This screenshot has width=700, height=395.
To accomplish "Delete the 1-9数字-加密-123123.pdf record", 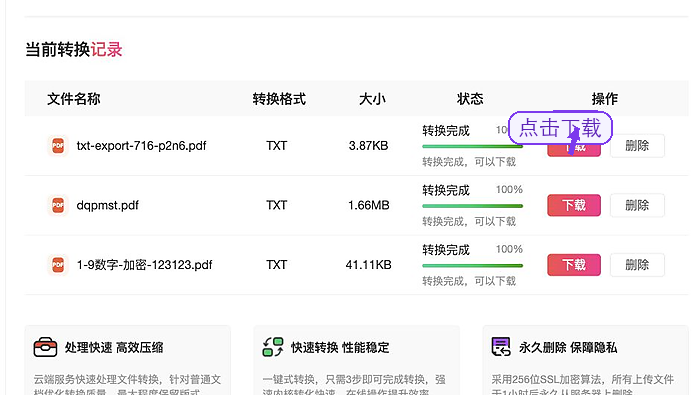I will click(x=637, y=265).
